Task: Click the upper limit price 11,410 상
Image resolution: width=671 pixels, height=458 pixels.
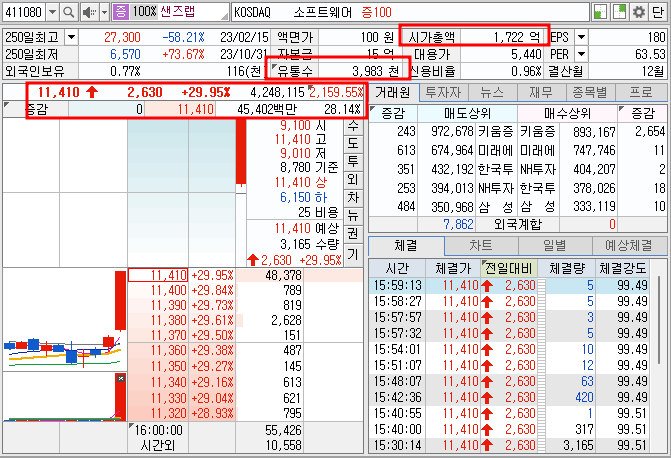Action: click(x=301, y=182)
